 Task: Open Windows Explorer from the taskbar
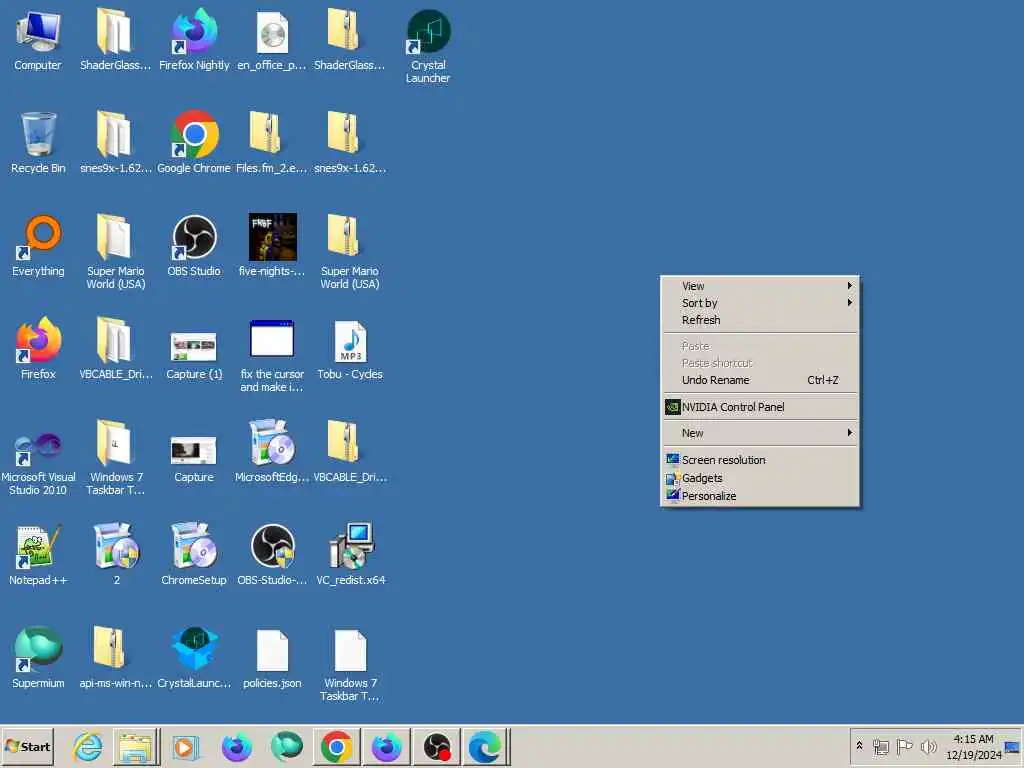(136, 746)
